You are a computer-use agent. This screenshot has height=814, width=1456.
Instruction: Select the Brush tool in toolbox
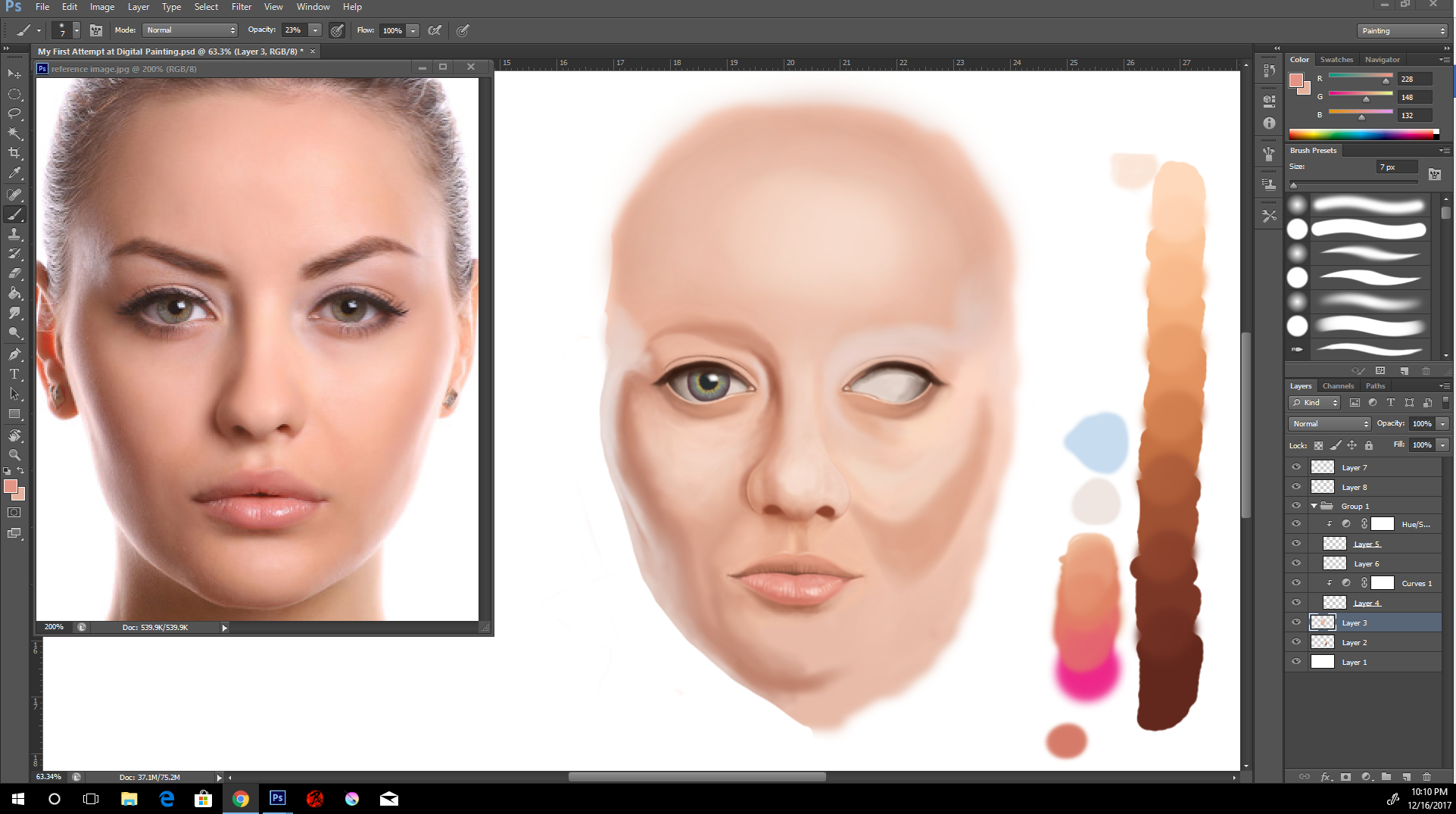coord(14,214)
